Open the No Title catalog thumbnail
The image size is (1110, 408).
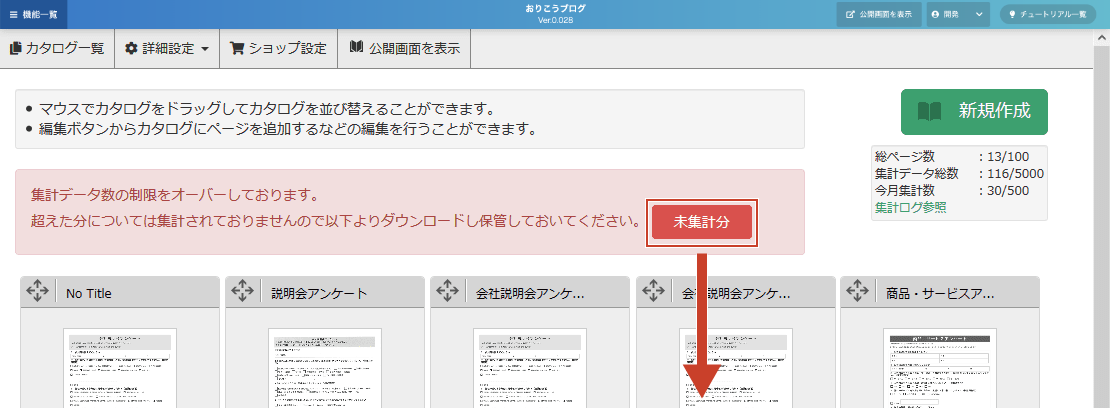point(119,367)
